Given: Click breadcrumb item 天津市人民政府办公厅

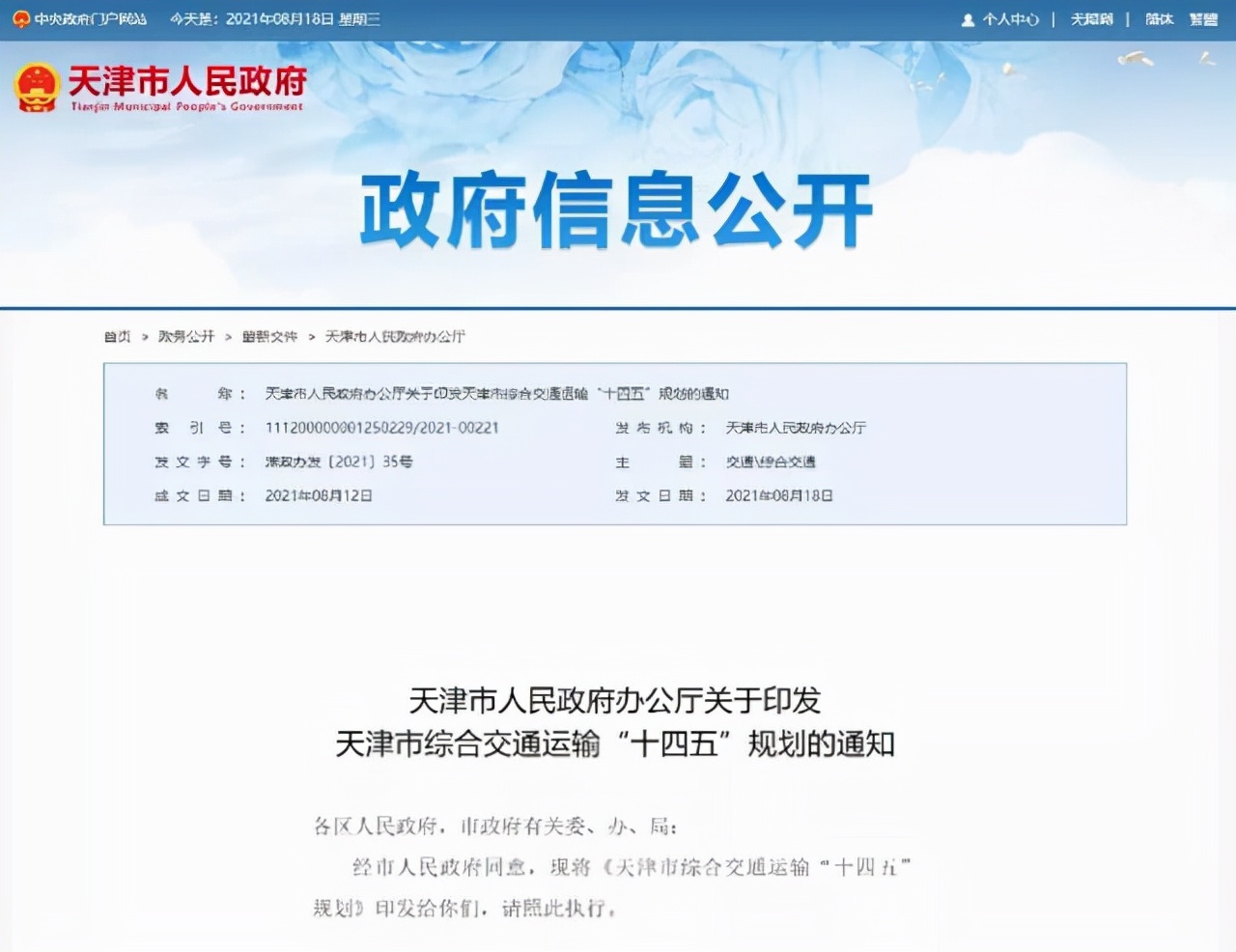Looking at the screenshot, I should [397, 337].
